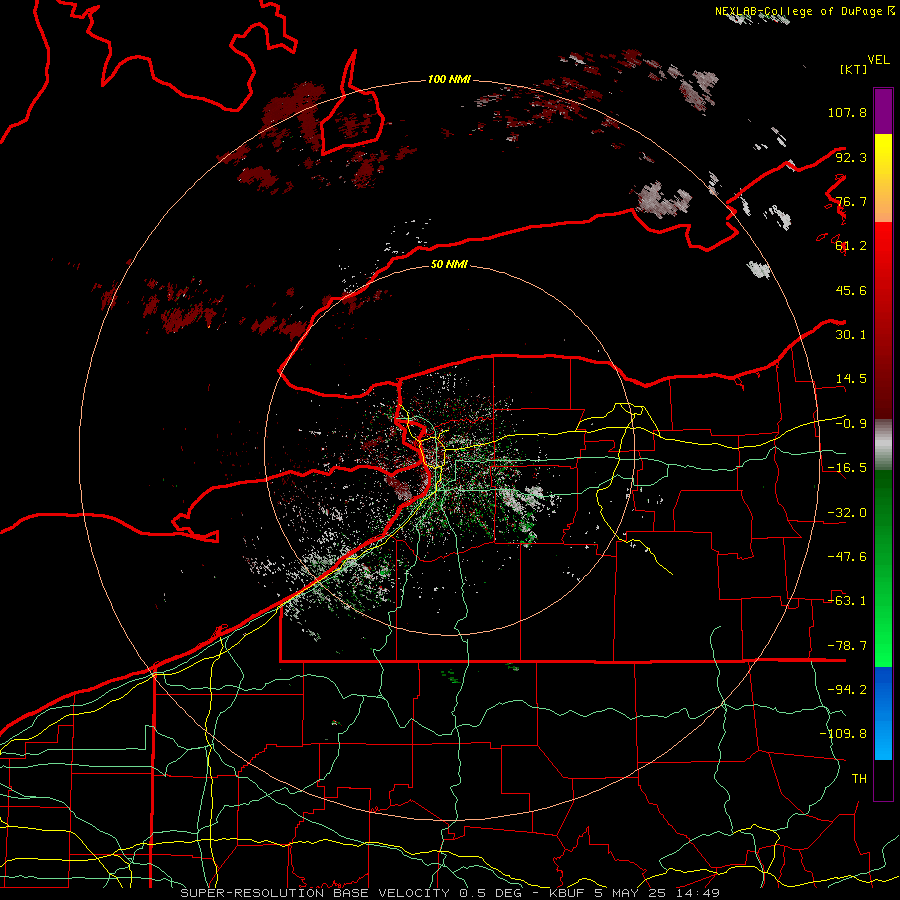Click the 30.1 value on velocity scale
Viewport: 900px width, 900px height.
tap(851, 335)
